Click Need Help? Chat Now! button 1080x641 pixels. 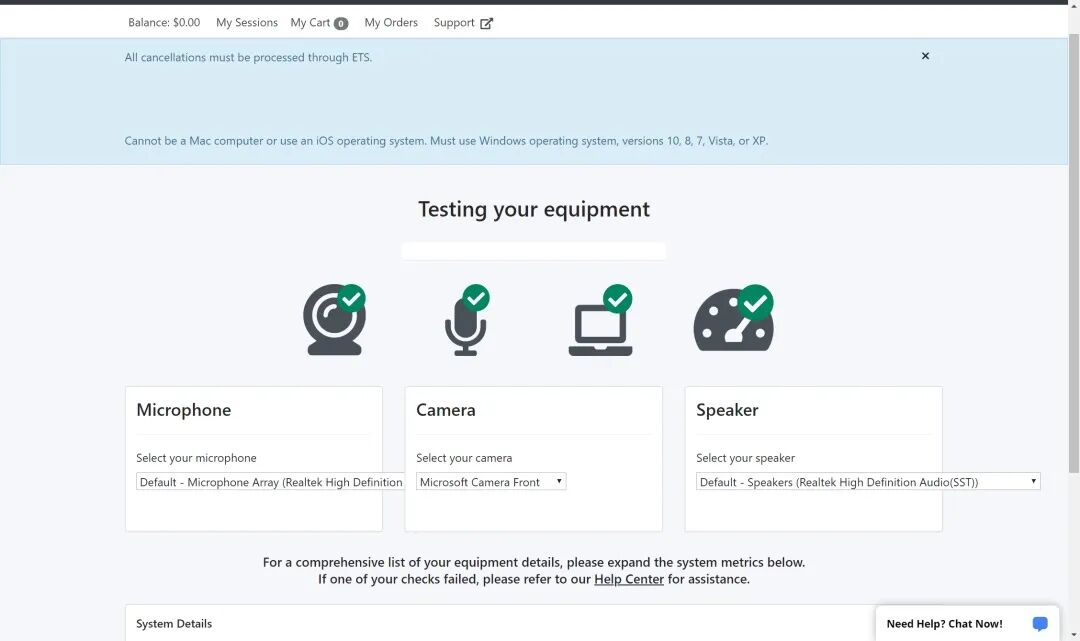tap(967, 623)
